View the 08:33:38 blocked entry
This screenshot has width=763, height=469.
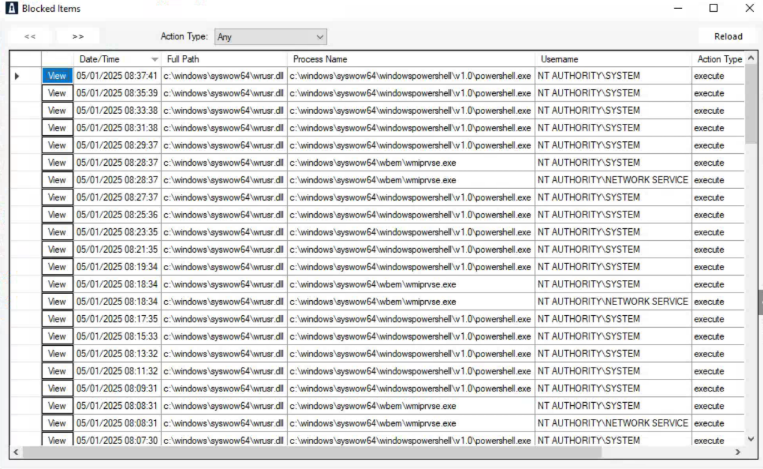pyautogui.click(x=57, y=110)
